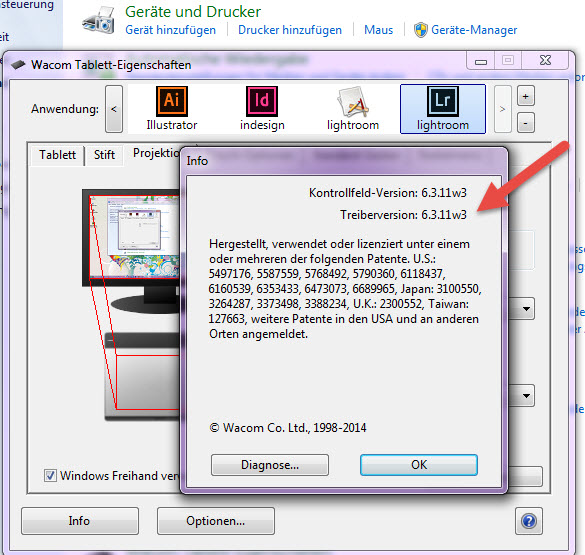Expand the lower dropdown arrow behind Info dialog

[x=526, y=395]
